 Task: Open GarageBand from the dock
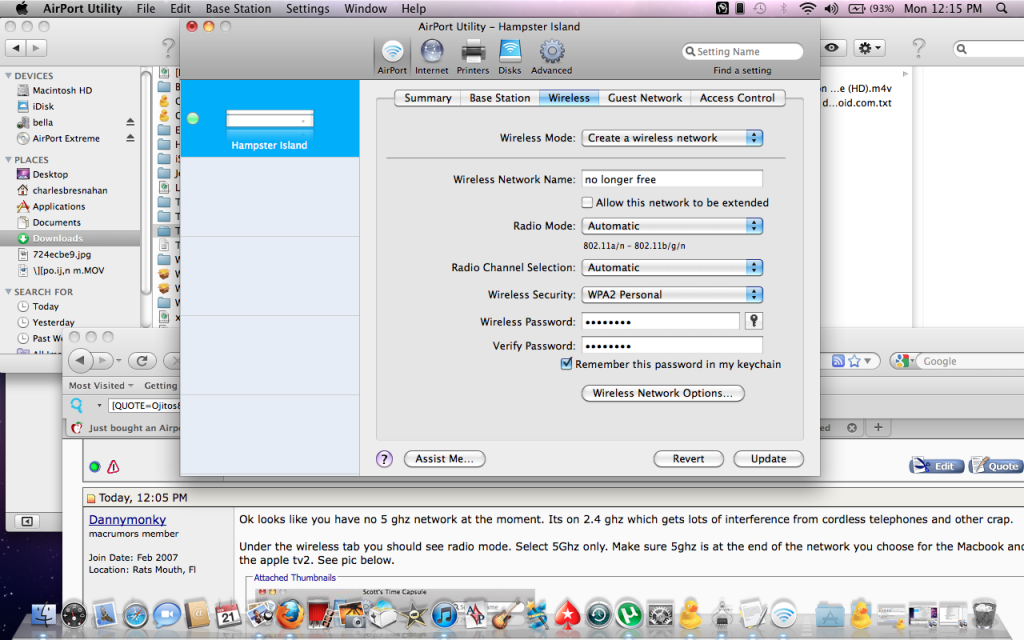pyautogui.click(x=506, y=615)
